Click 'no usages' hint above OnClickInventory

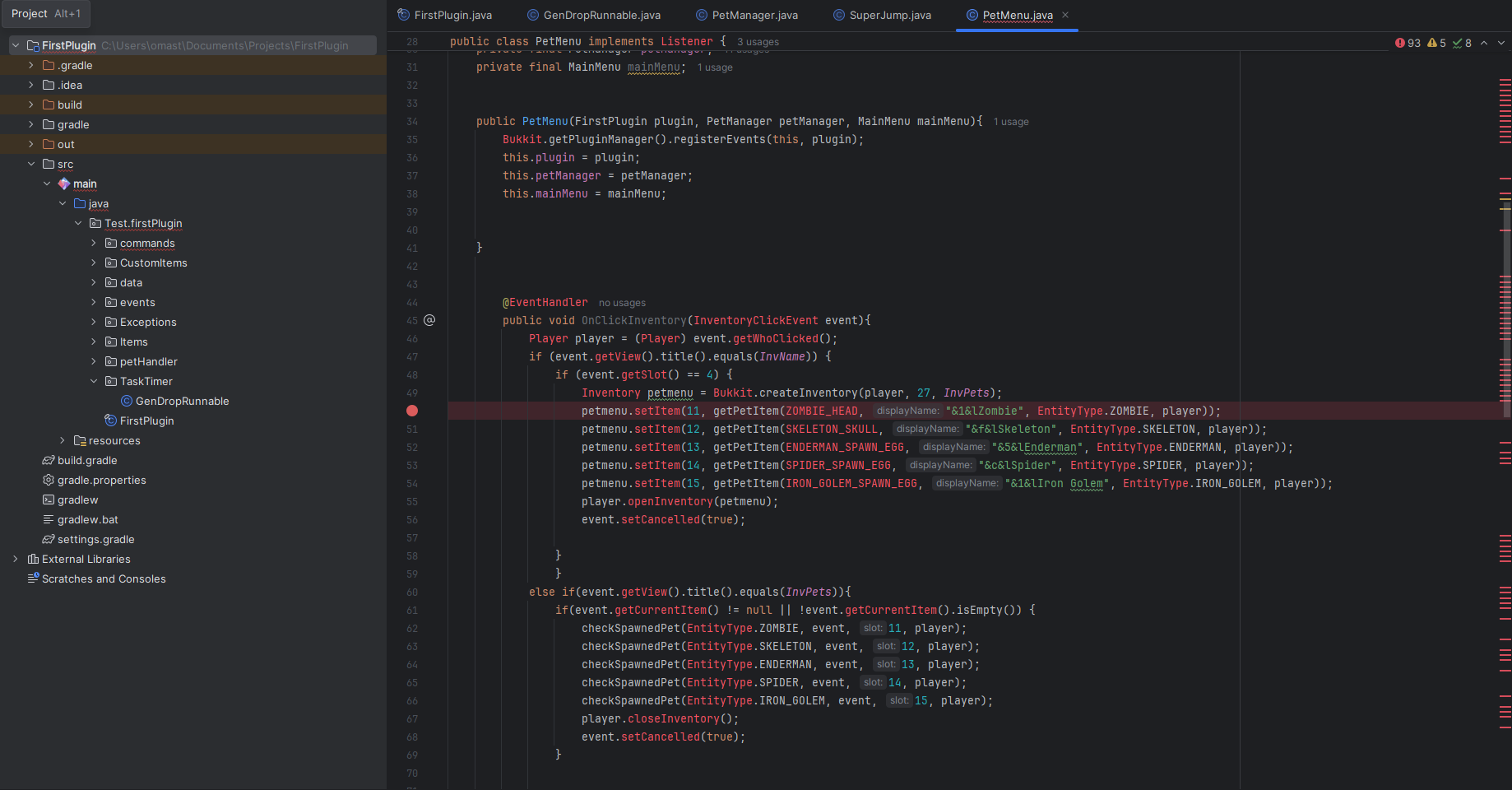[x=622, y=303]
